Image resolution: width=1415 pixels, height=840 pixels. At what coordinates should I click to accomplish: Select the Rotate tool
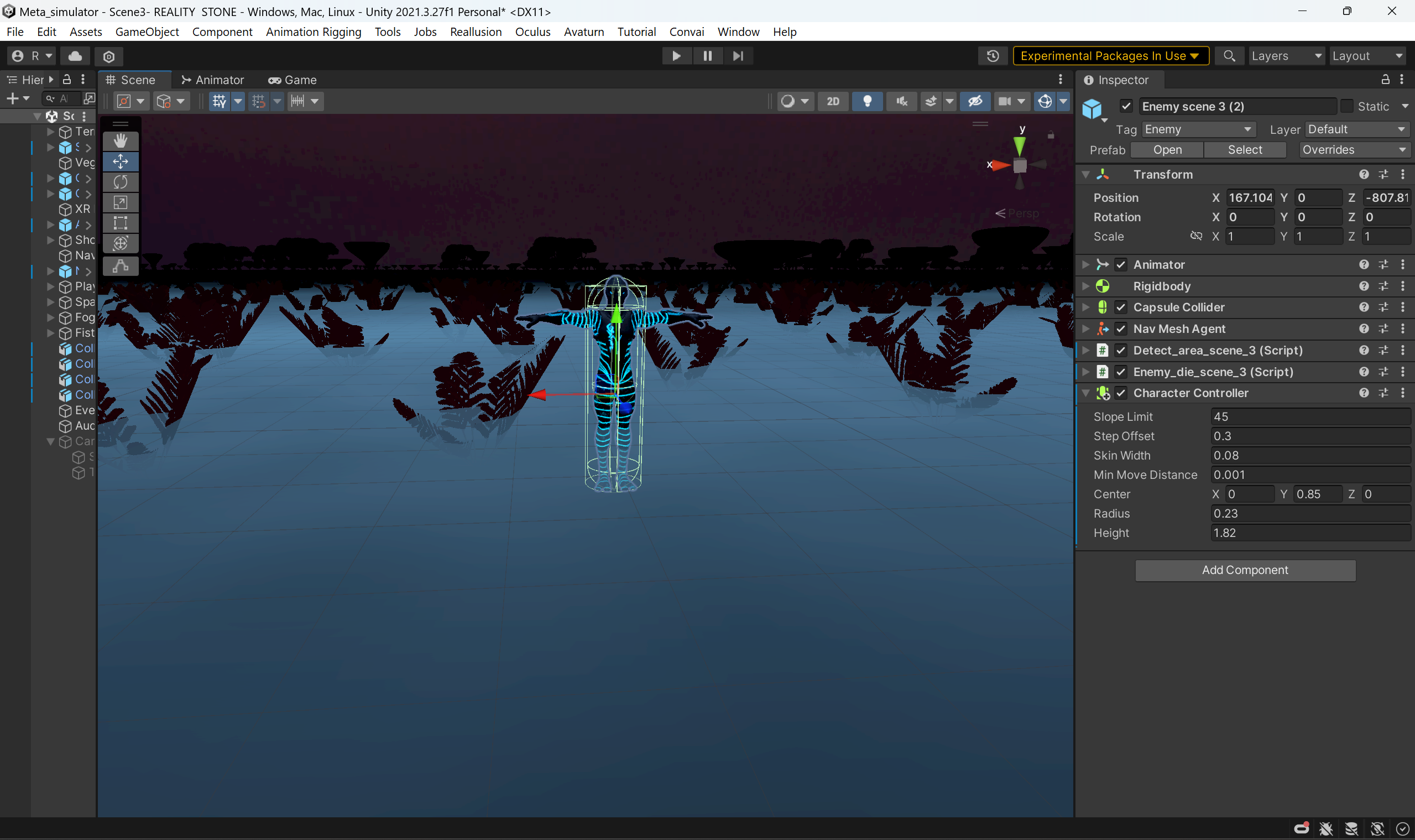pos(121,182)
